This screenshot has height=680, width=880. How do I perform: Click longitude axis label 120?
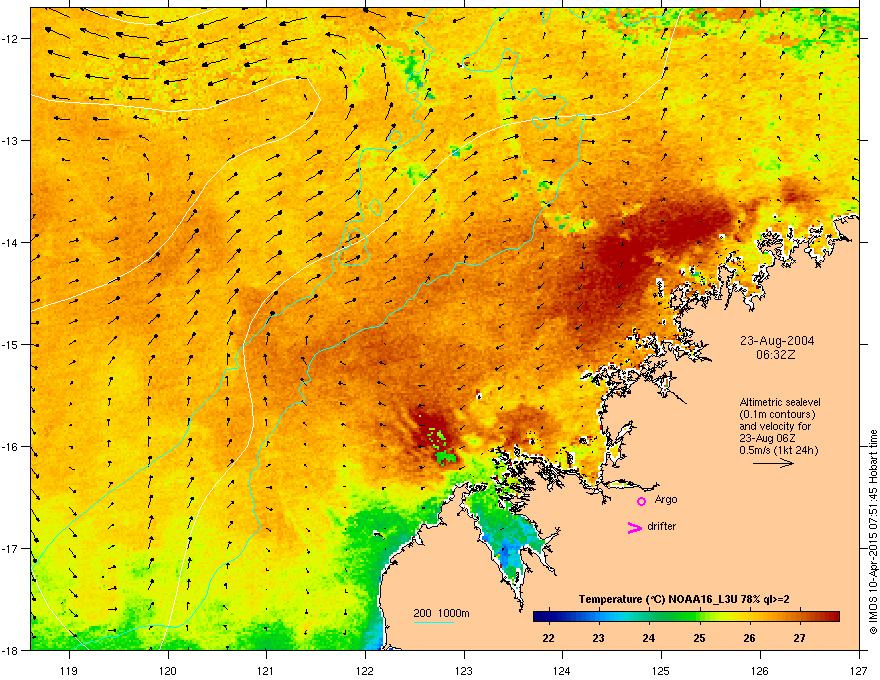tap(168, 670)
